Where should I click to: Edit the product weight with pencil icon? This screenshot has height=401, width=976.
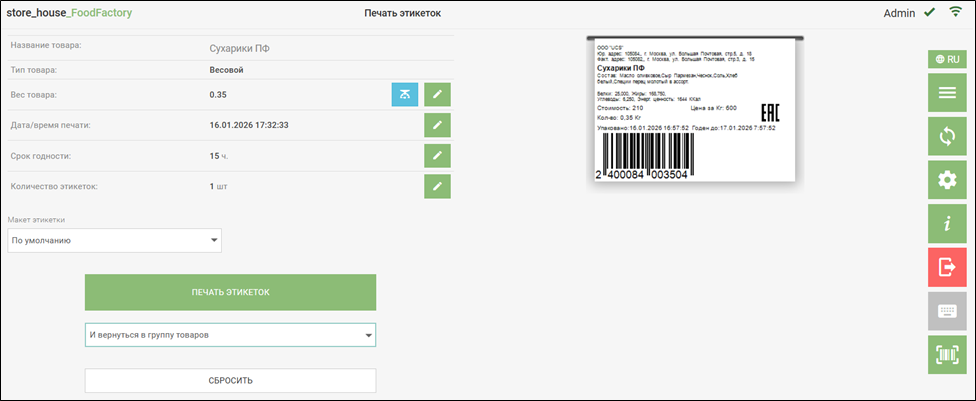click(x=438, y=94)
